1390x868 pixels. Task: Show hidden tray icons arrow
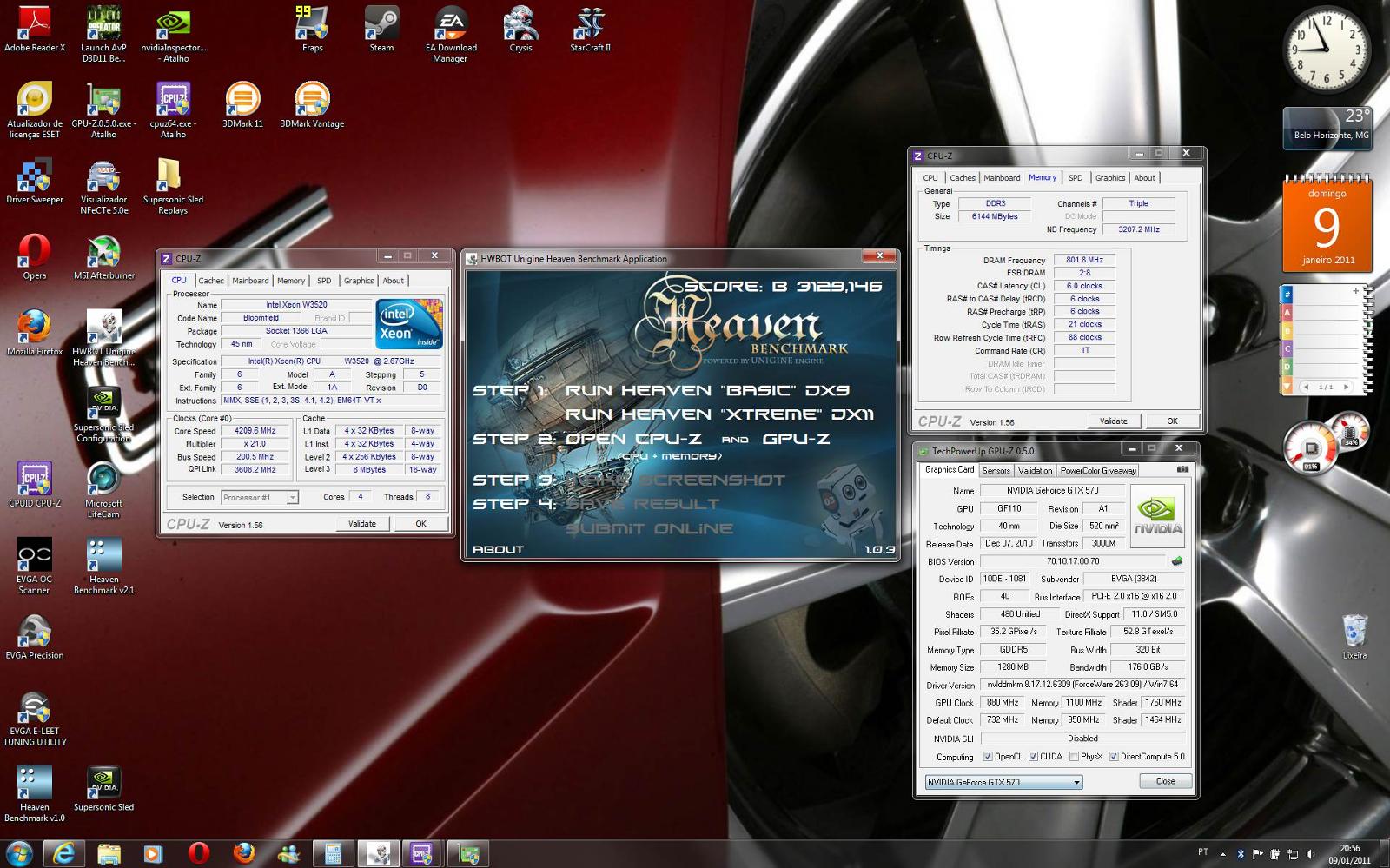point(1223,854)
